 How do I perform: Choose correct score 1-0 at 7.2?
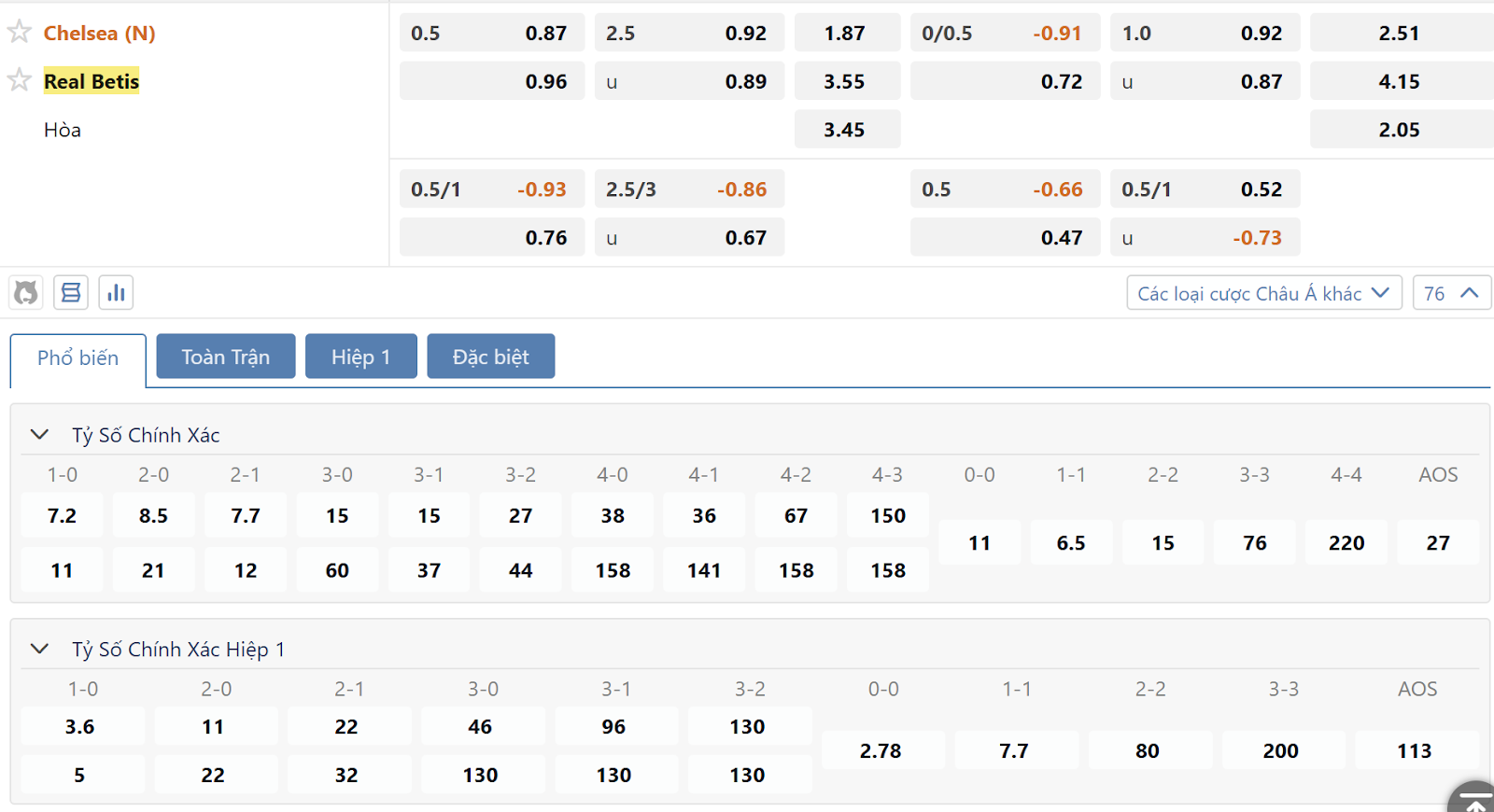click(x=62, y=515)
